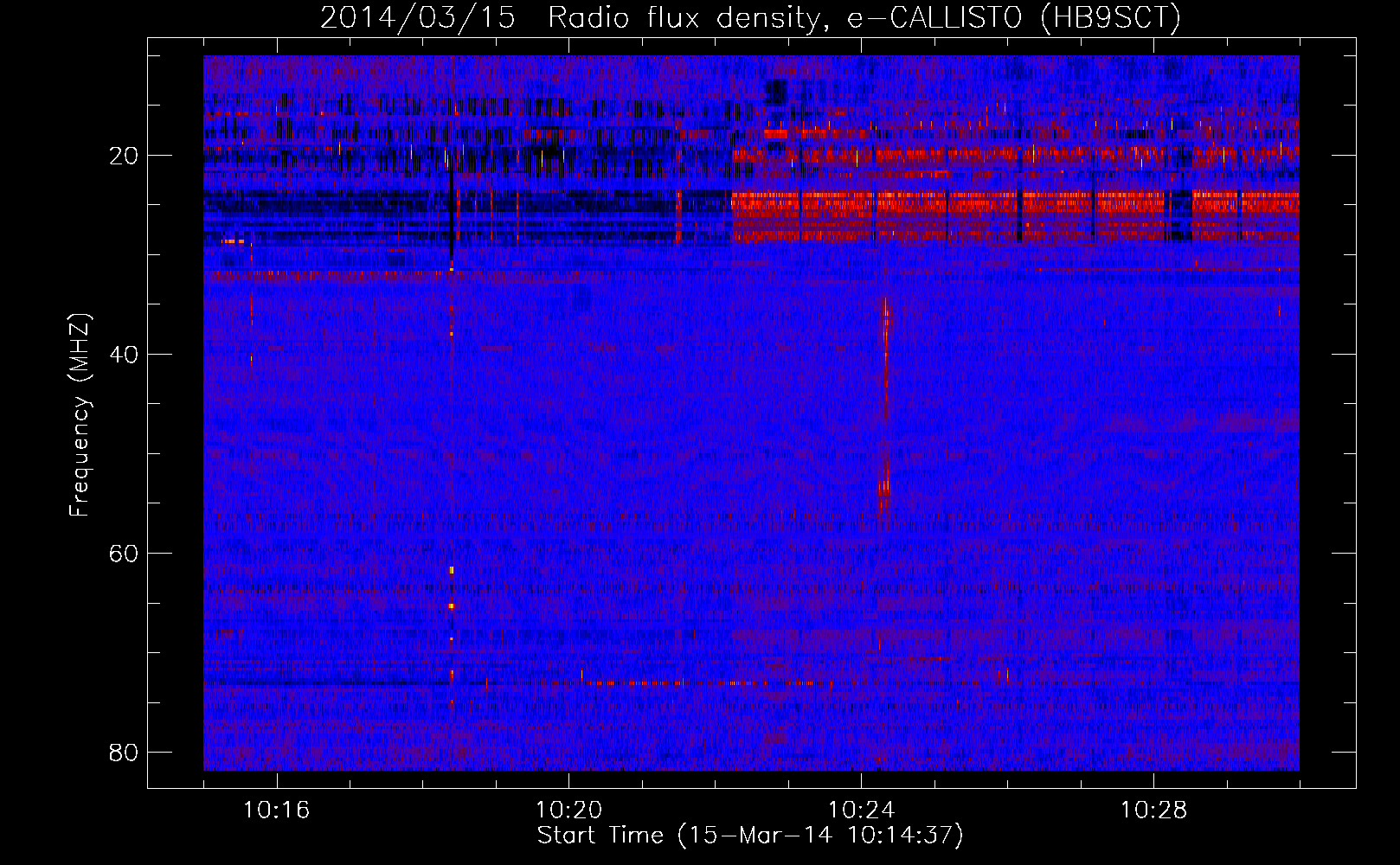This screenshot has height=865, width=1400.
Task: Select the Frequency (MHZ) axis label
Action: point(80,415)
